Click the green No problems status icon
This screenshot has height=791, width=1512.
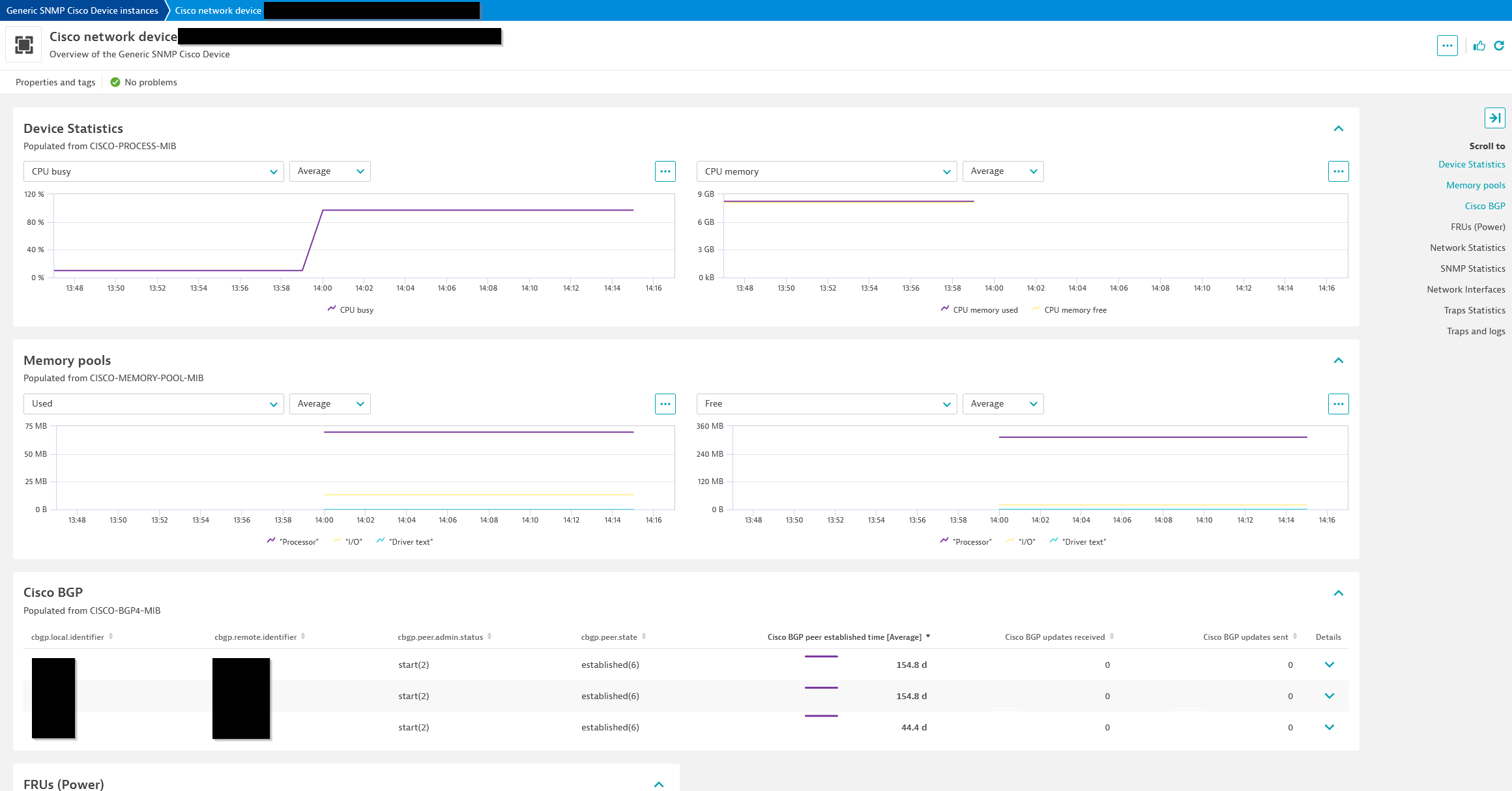pyautogui.click(x=115, y=82)
